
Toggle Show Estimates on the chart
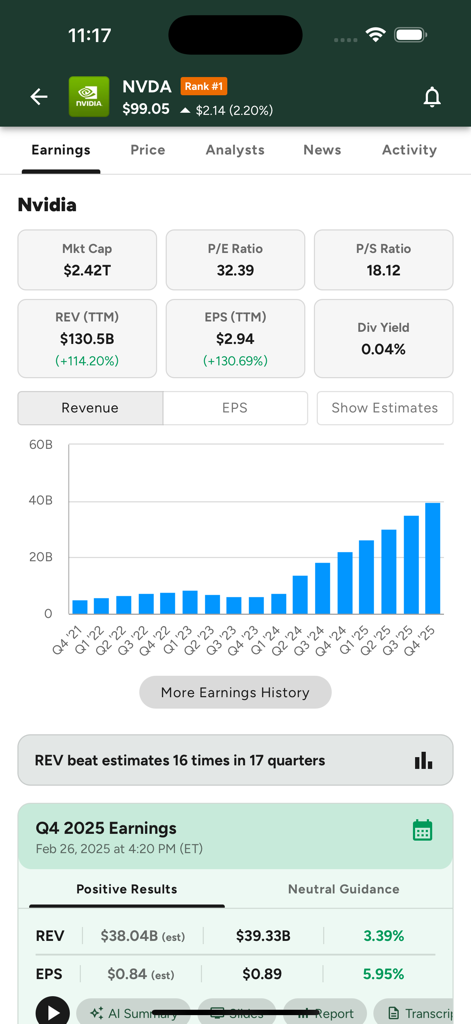click(x=385, y=408)
